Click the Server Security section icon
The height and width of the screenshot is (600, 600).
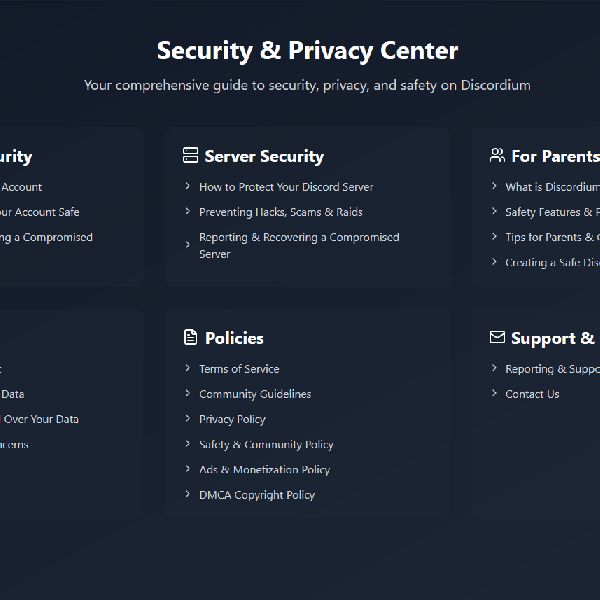pyautogui.click(x=191, y=156)
